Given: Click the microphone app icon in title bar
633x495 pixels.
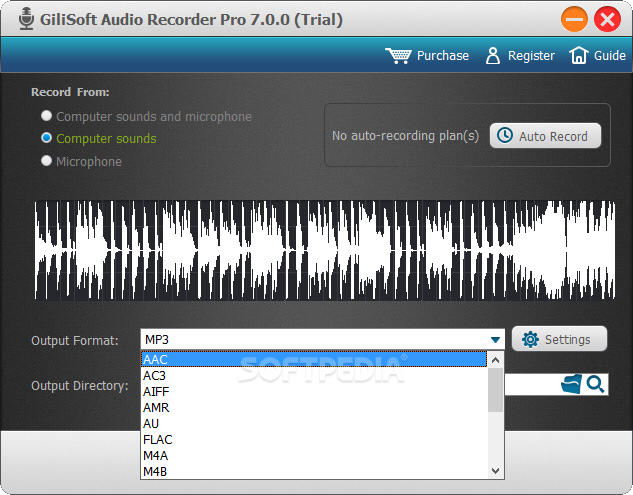Looking at the screenshot, I should click(x=27, y=19).
